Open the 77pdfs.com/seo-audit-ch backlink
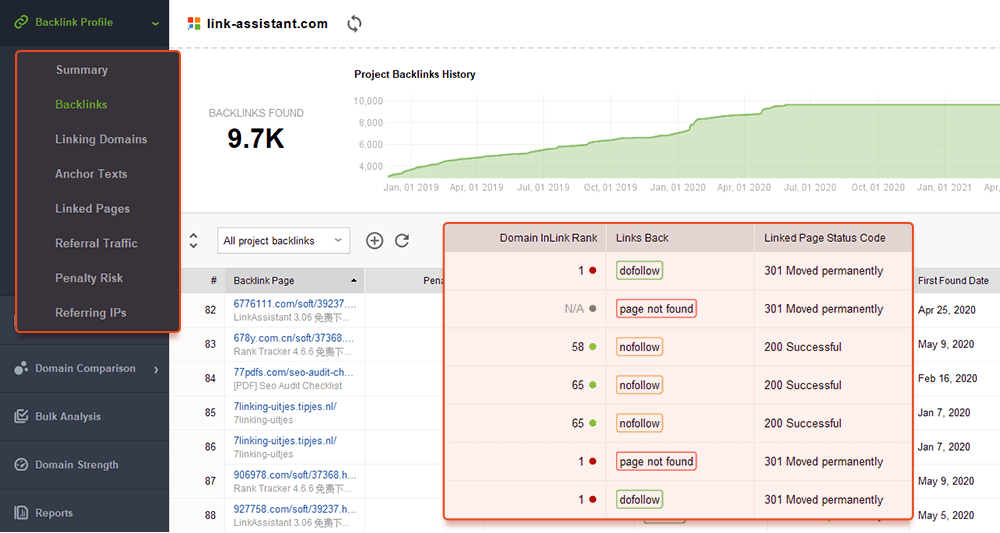The image size is (1000, 533). 293,372
